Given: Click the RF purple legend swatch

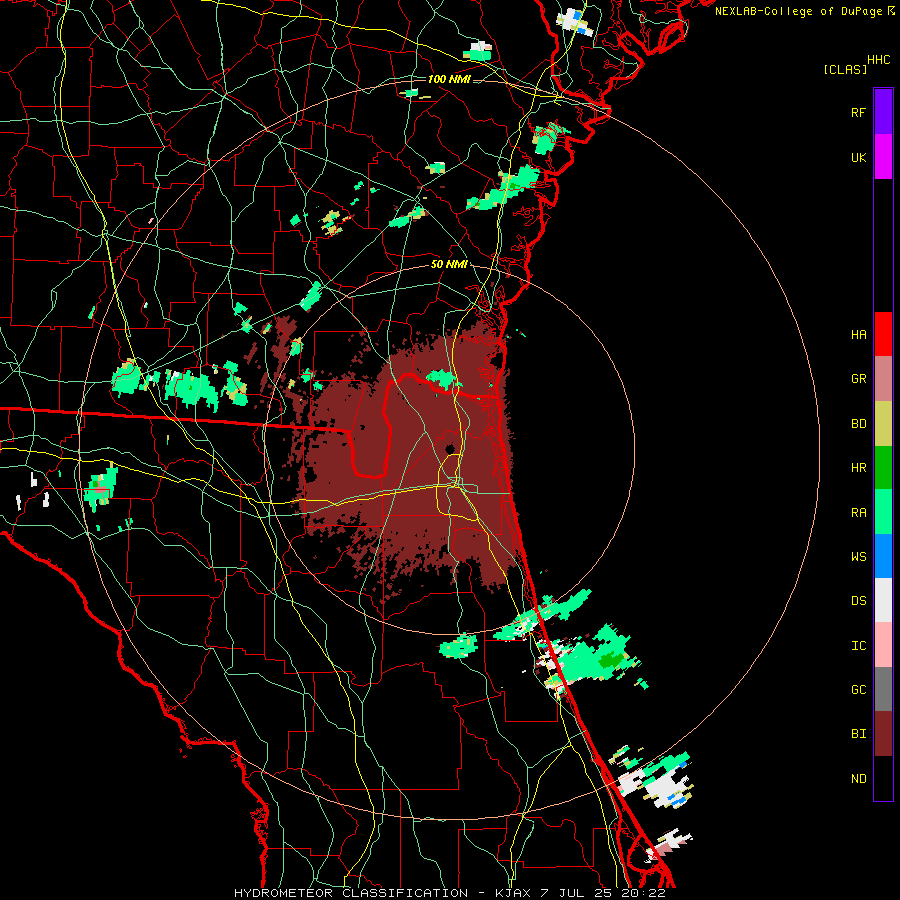Looking at the screenshot, I should 883,112.
